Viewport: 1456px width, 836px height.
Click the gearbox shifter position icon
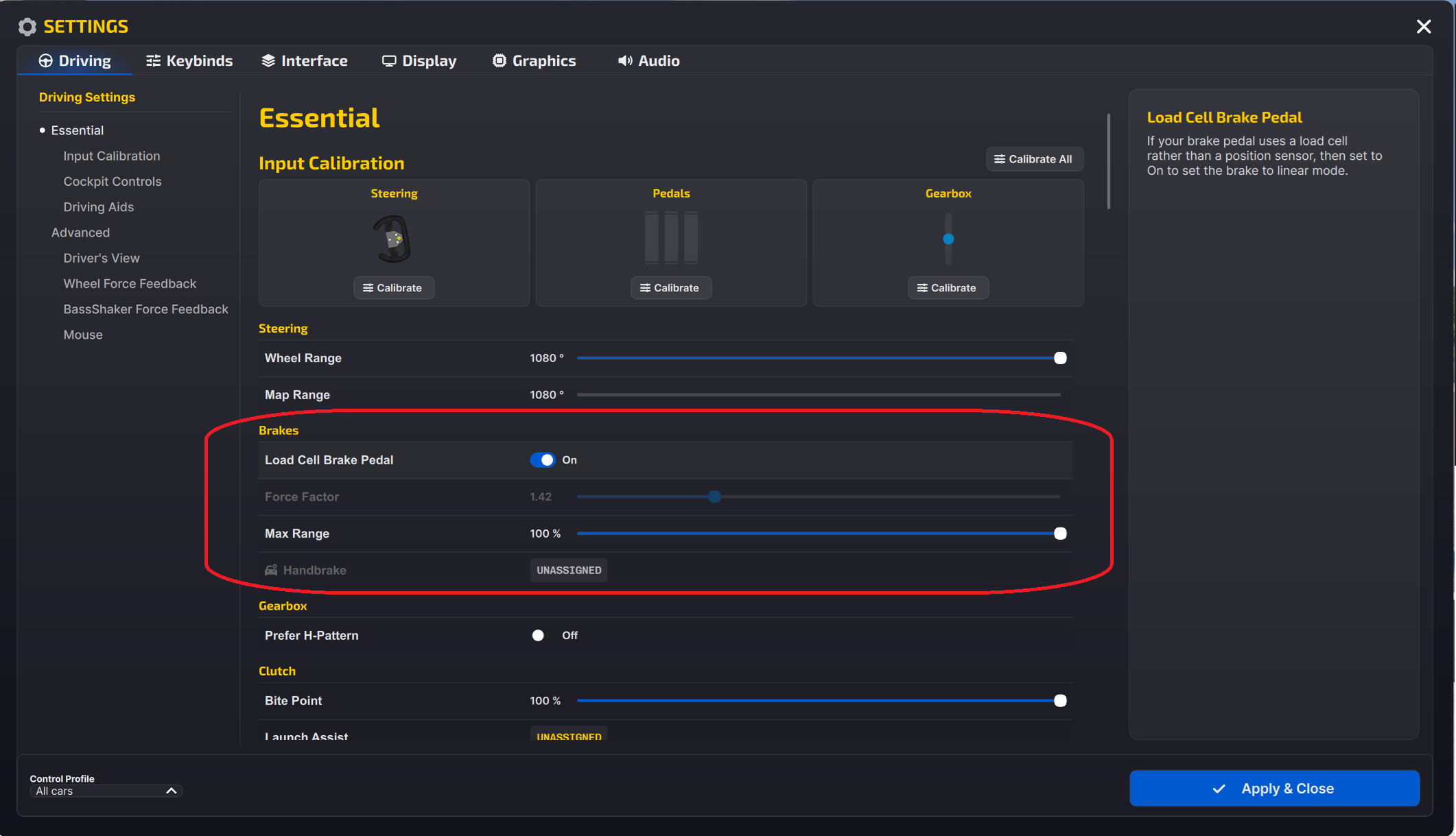coord(948,239)
